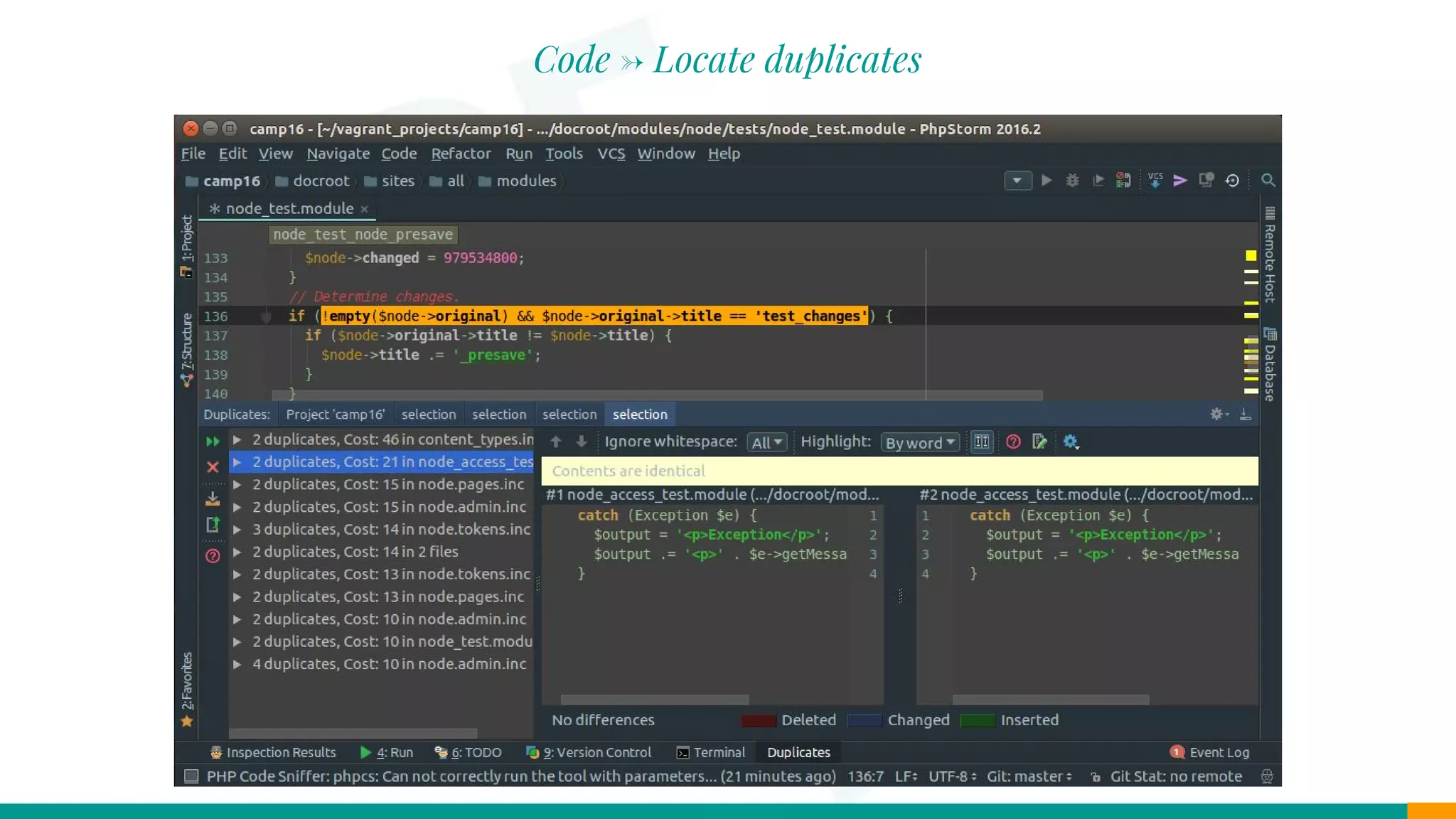Image resolution: width=1456 pixels, height=819 pixels.
Task: Click the modules breadcrumb folder
Action: click(x=518, y=181)
